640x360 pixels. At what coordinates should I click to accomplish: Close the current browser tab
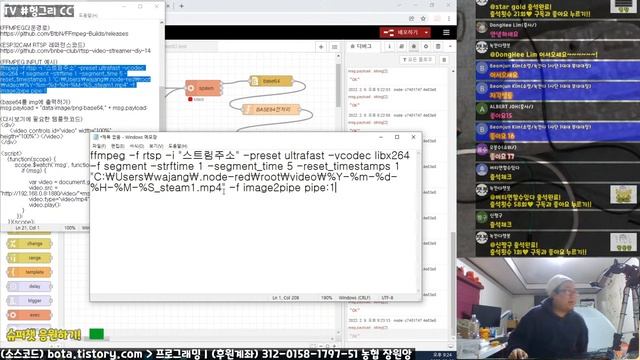168,6
